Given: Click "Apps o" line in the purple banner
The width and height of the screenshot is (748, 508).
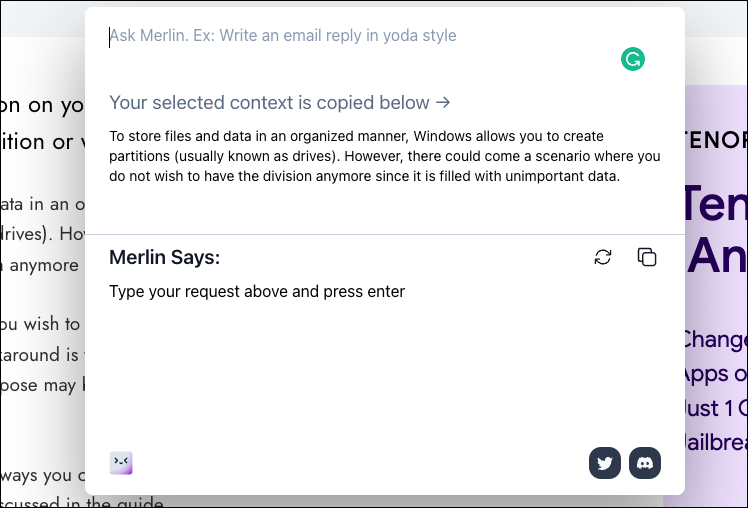Looking at the screenshot, I should 714,373.
